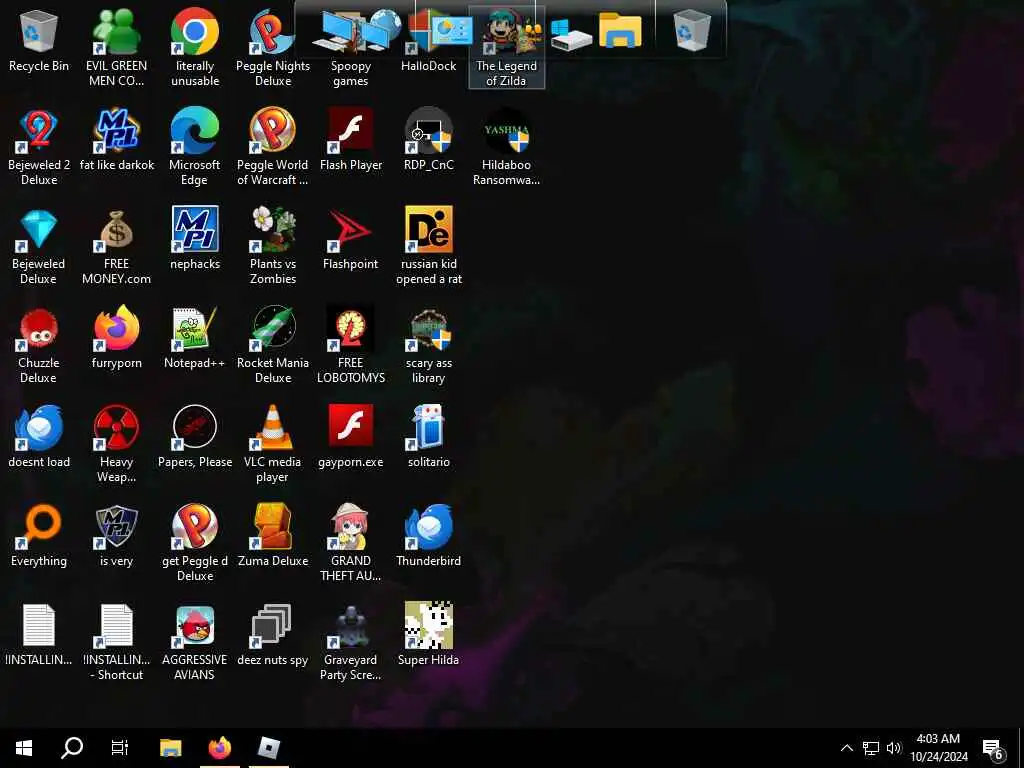Click the 'deez nuts spy' shortcut
The height and width of the screenshot is (768, 1024).
(x=273, y=635)
